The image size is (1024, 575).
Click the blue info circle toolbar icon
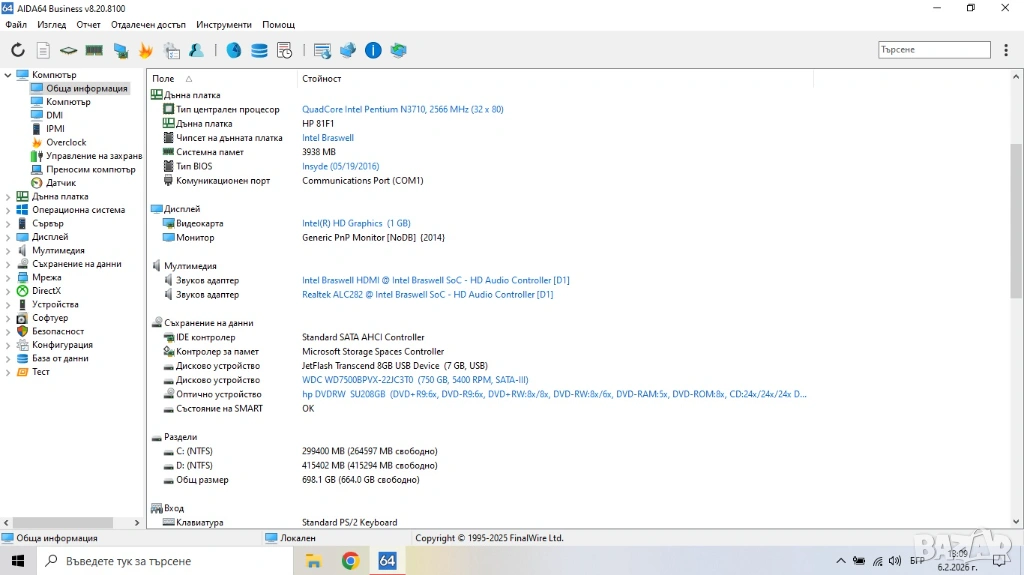(x=373, y=50)
